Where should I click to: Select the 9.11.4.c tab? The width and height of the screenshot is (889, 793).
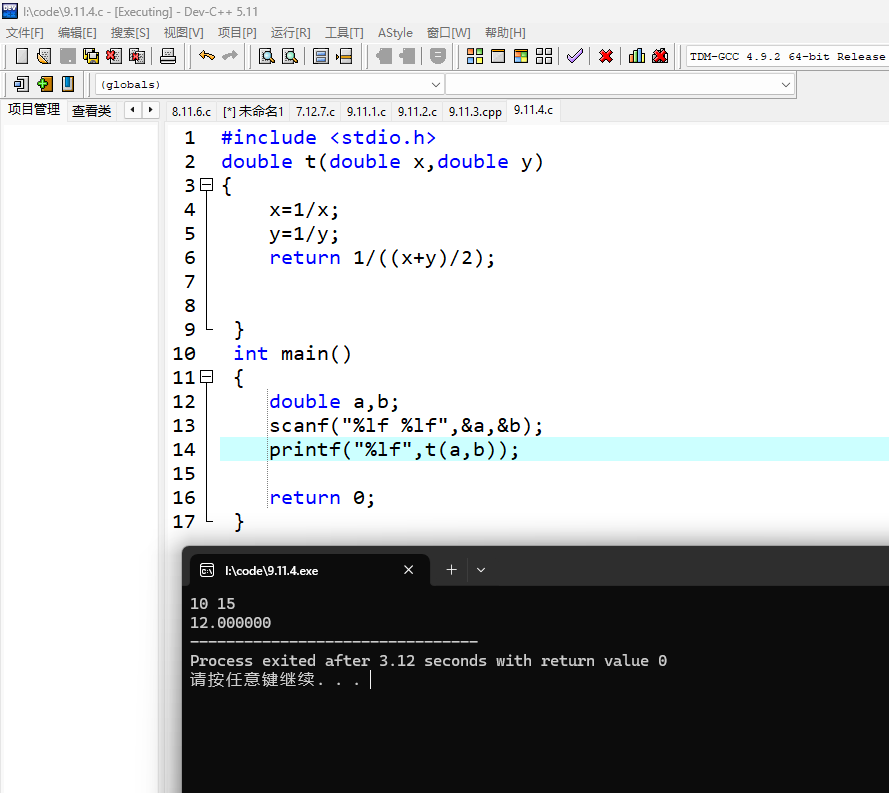tap(534, 110)
